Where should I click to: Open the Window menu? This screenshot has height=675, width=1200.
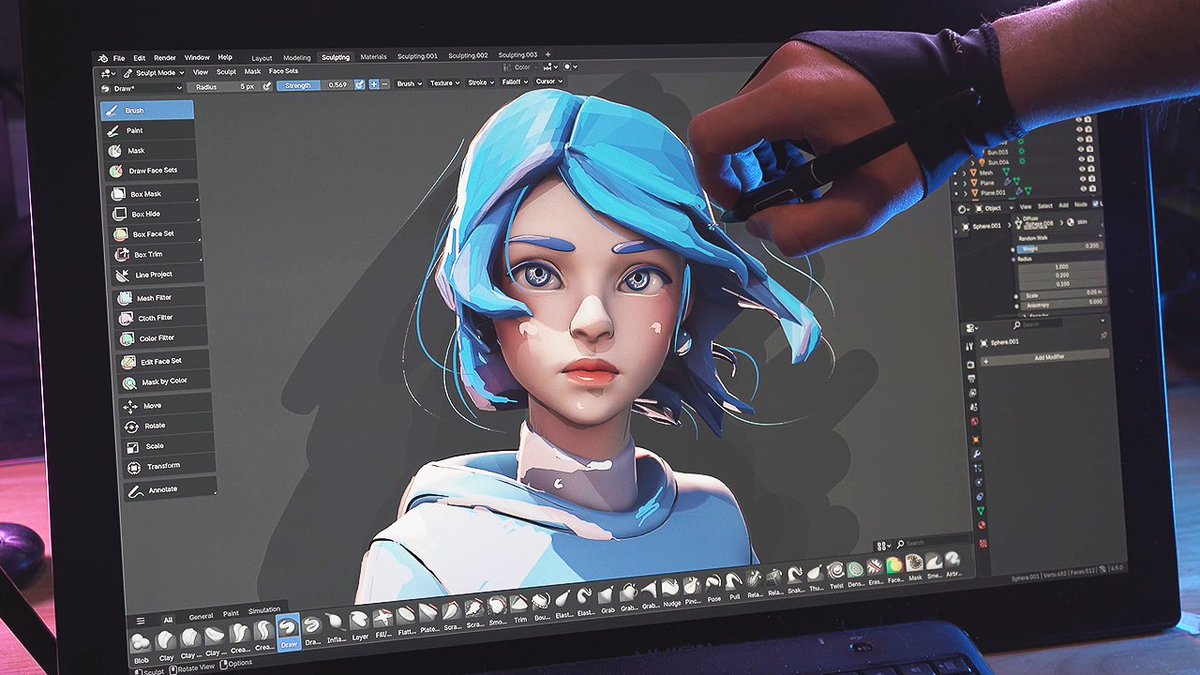coord(197,58)
